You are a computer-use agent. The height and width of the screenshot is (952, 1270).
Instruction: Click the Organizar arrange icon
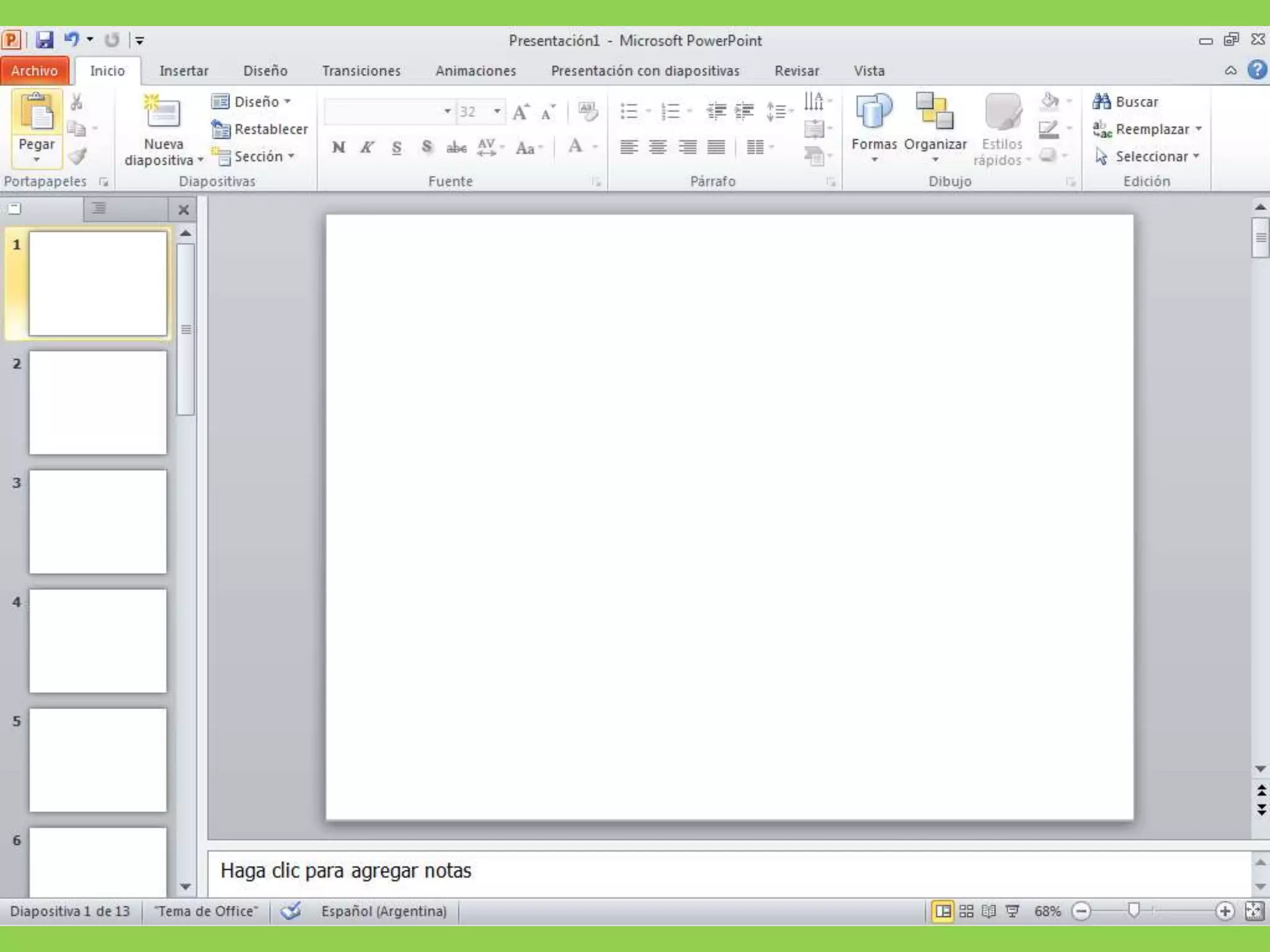coord(935,112)
